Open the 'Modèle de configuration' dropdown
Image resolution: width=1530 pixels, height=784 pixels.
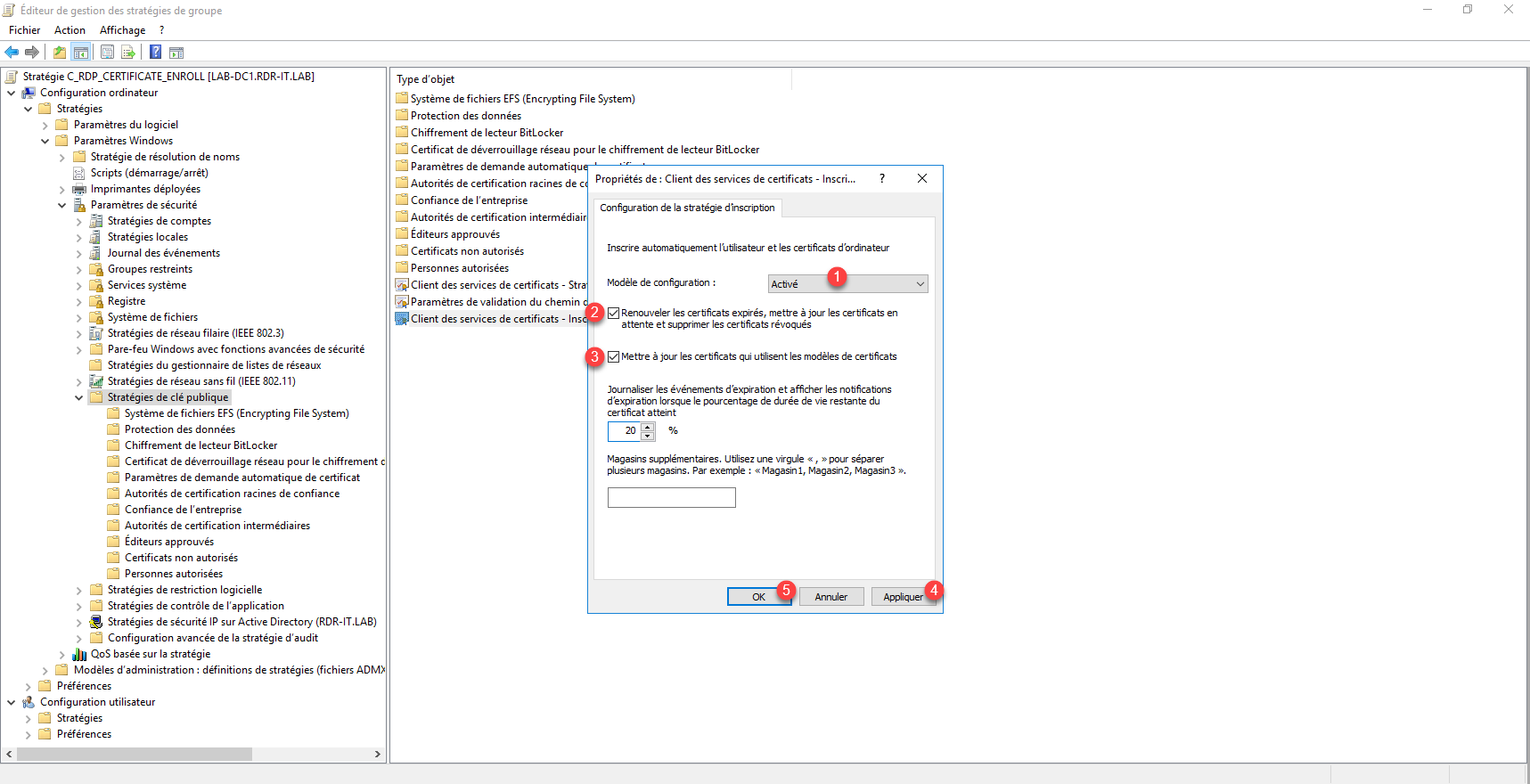(847, 284)
